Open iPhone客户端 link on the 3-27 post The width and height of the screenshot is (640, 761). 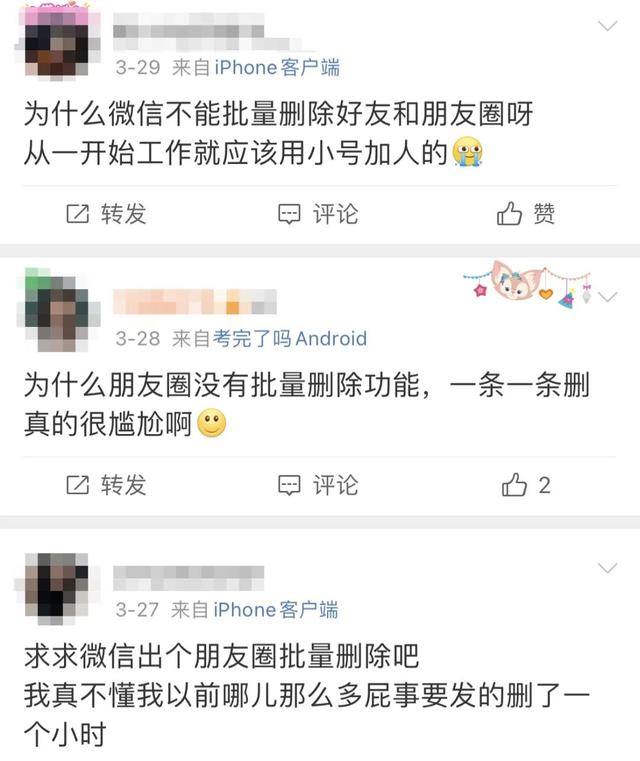pyautogui.click(x=276, y=610)
